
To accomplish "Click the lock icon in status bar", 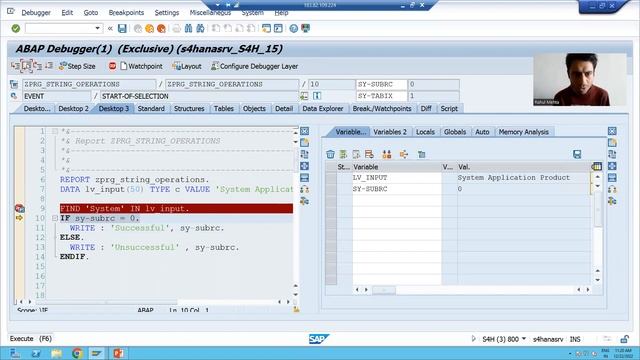I will coord(624,339).
